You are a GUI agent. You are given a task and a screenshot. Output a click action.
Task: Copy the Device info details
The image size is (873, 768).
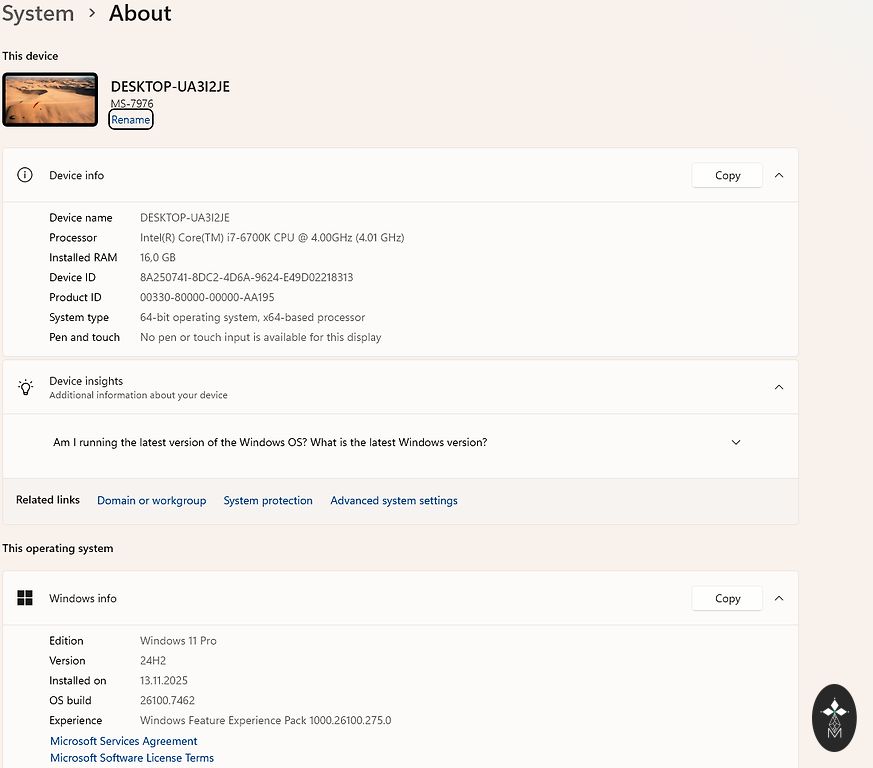(727, 175)
